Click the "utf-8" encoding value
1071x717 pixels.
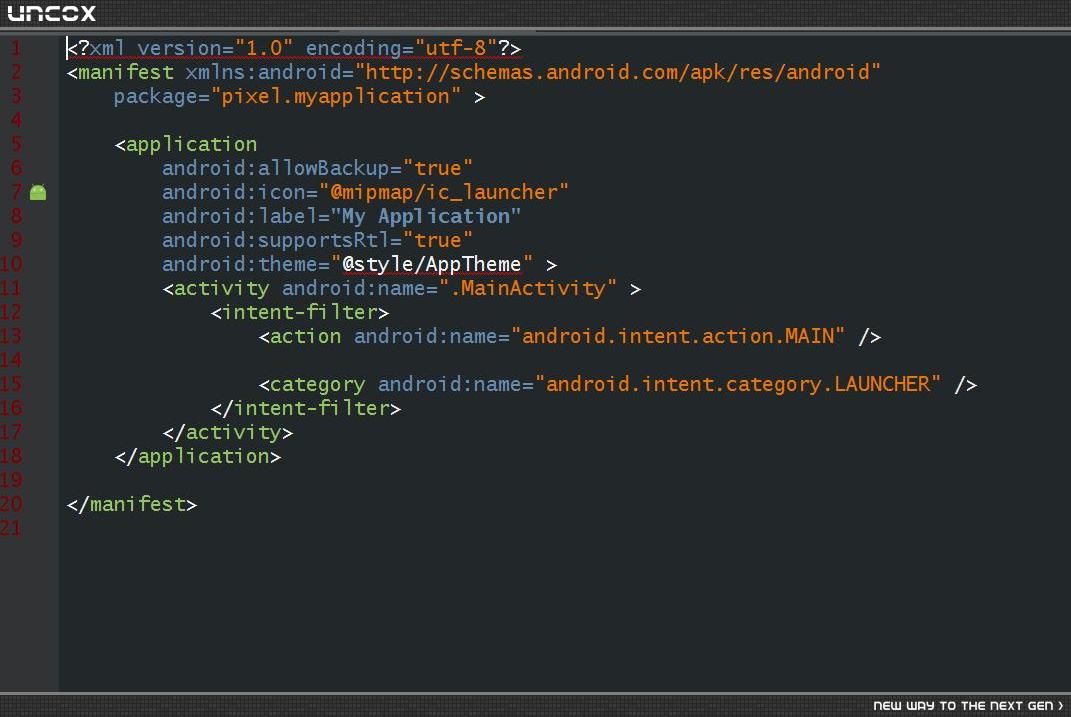pos(456,48)
